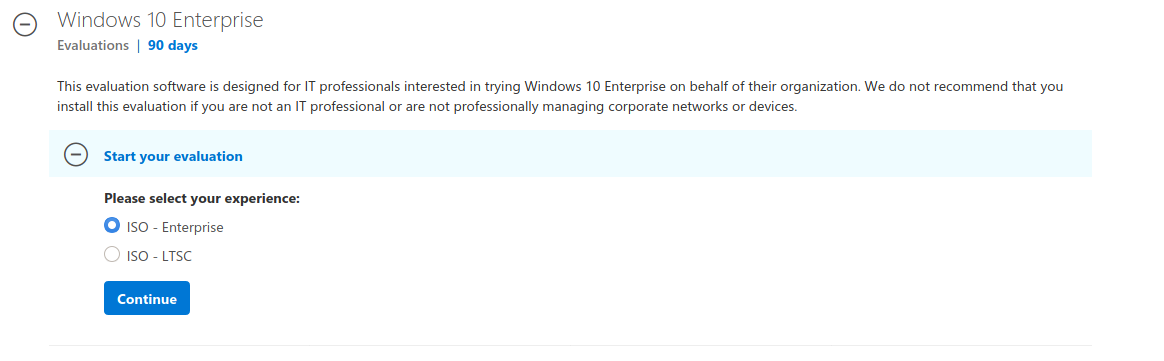Click the IT professionals sentence in description

[560, 86]
